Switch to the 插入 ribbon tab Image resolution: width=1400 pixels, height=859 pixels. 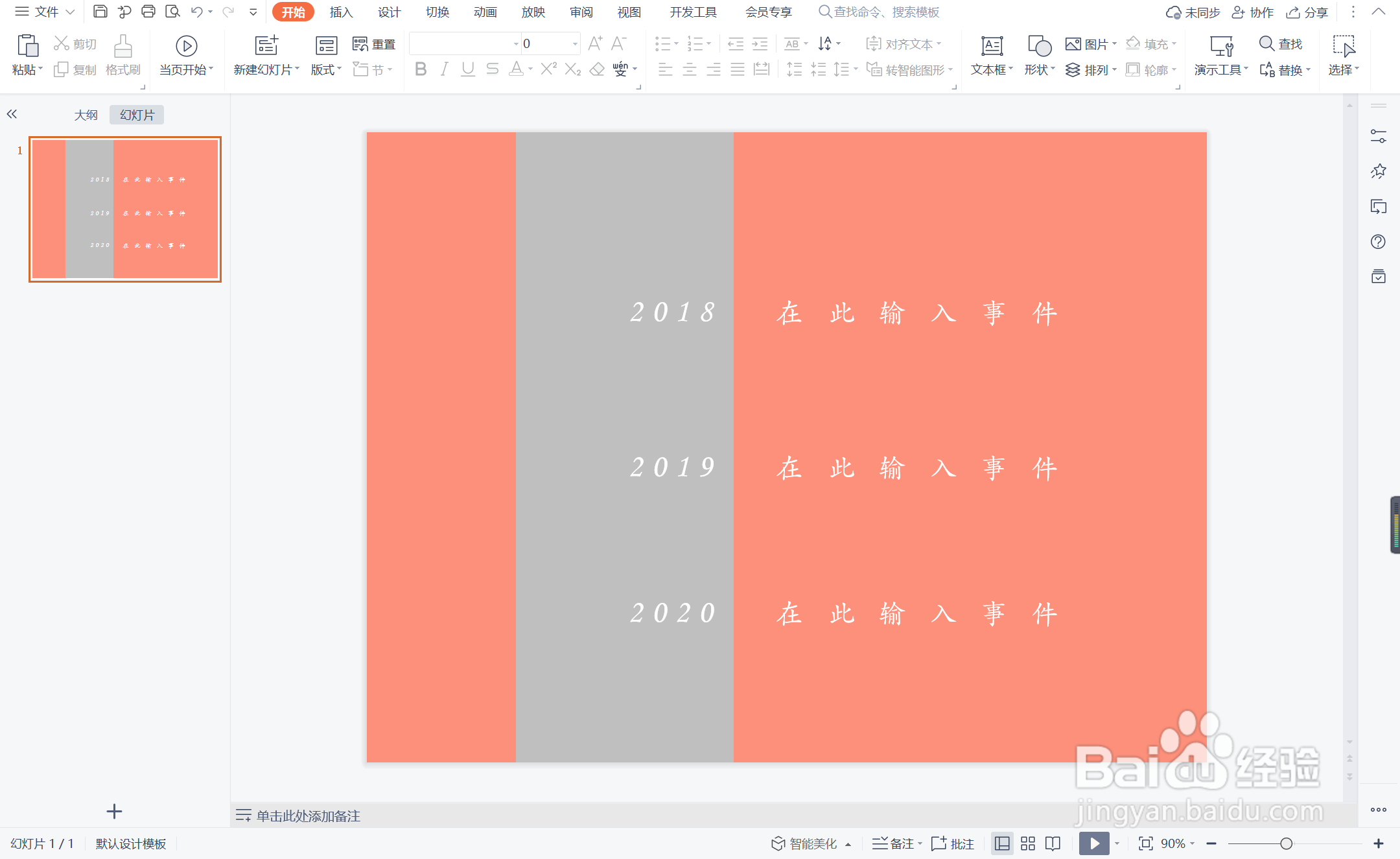pos(341,12)
